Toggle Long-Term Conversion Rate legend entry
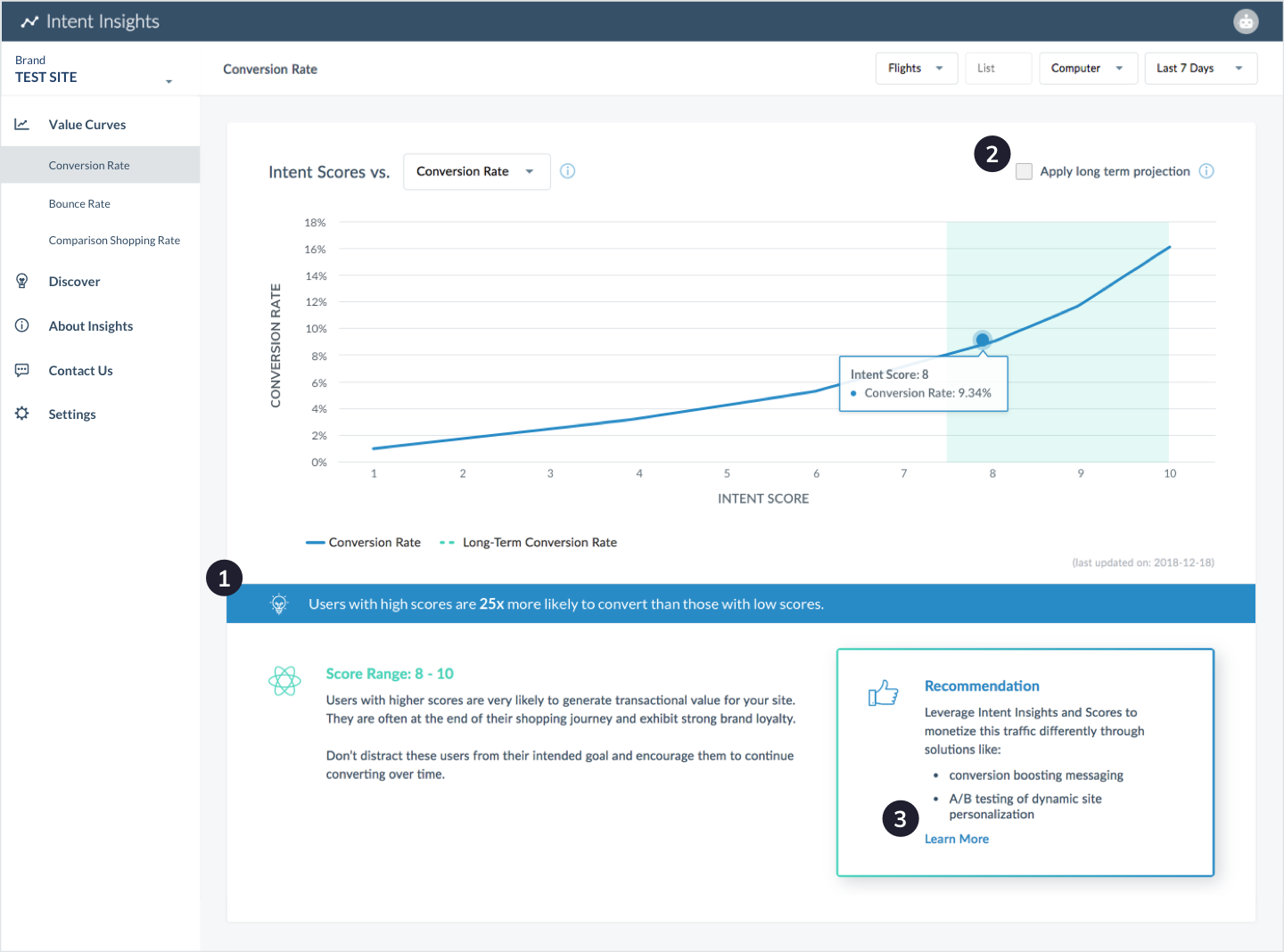Screen dimensions: 1284x952 pyautogui.click(x=529, y=542)
